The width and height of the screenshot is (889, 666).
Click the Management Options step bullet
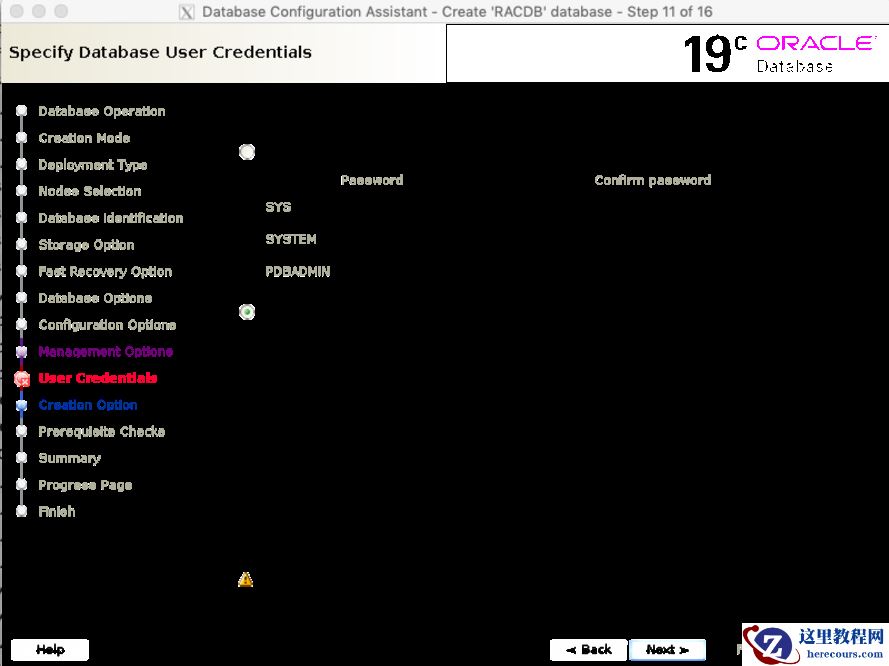(x=22, y=351)
